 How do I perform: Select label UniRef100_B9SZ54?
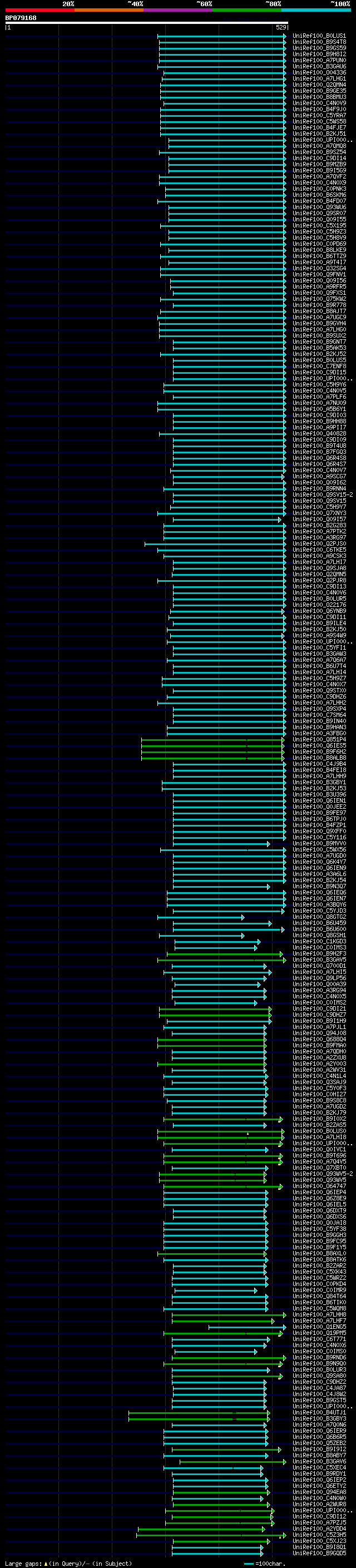[x=319, y=152]
